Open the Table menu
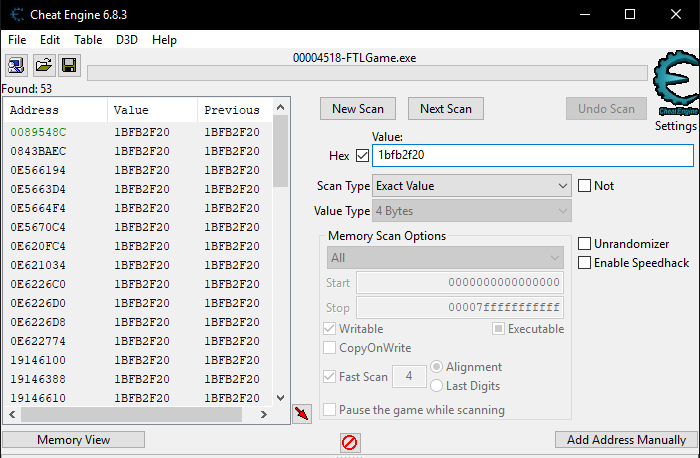Viewport: 700px width, 458px height. tap(88, 40)
